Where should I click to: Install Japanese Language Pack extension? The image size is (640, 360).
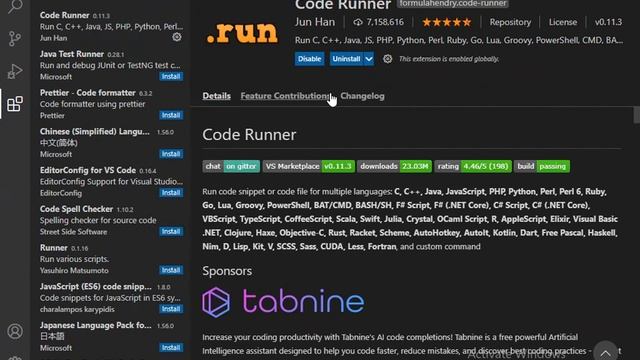pyautogui.click(x=171, y=348)
